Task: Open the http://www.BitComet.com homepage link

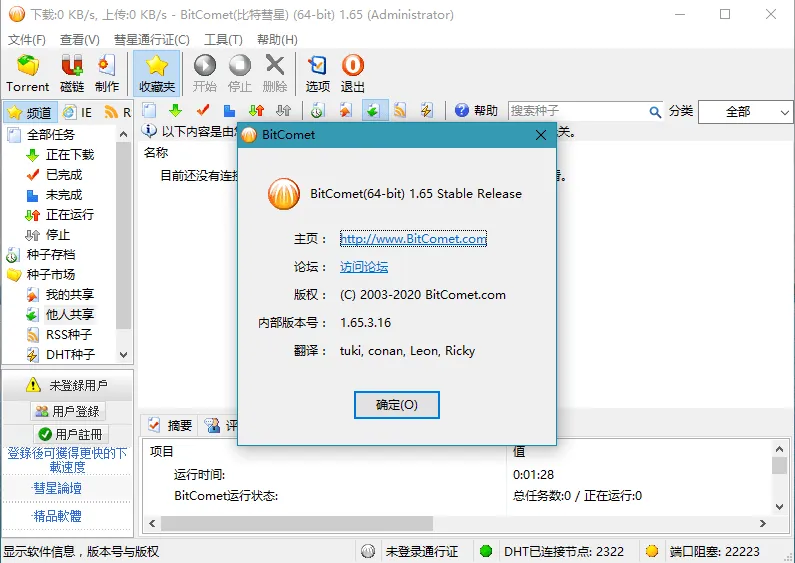Action: (x=413, y=239)
